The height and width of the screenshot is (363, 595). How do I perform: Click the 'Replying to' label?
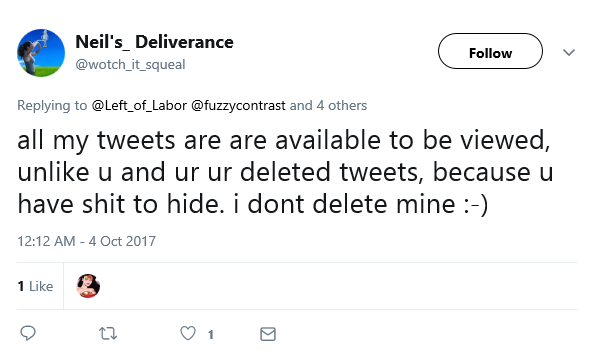click(x=52, y=105)
